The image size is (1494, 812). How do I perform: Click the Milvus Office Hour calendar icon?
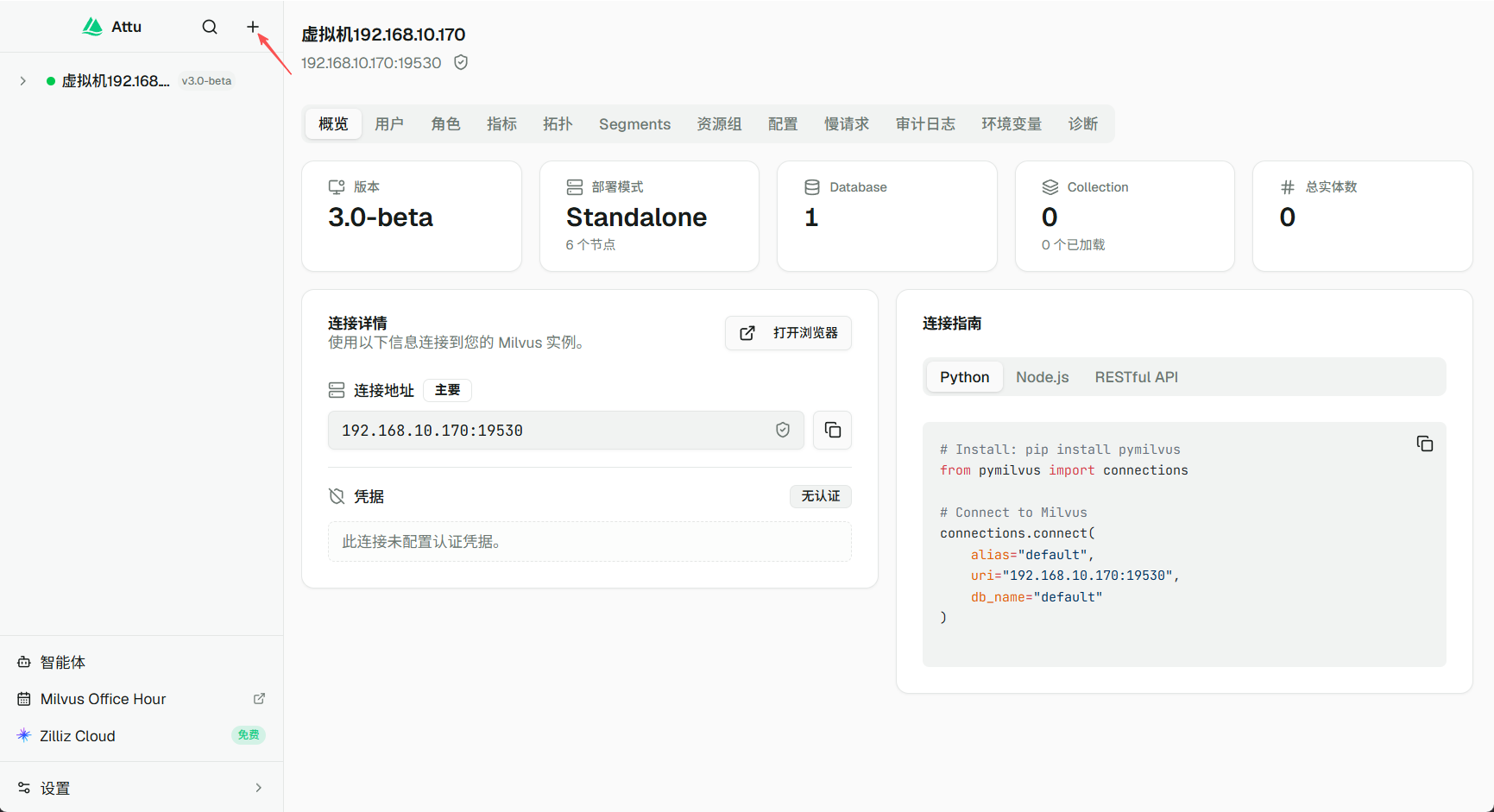(24, 699)
